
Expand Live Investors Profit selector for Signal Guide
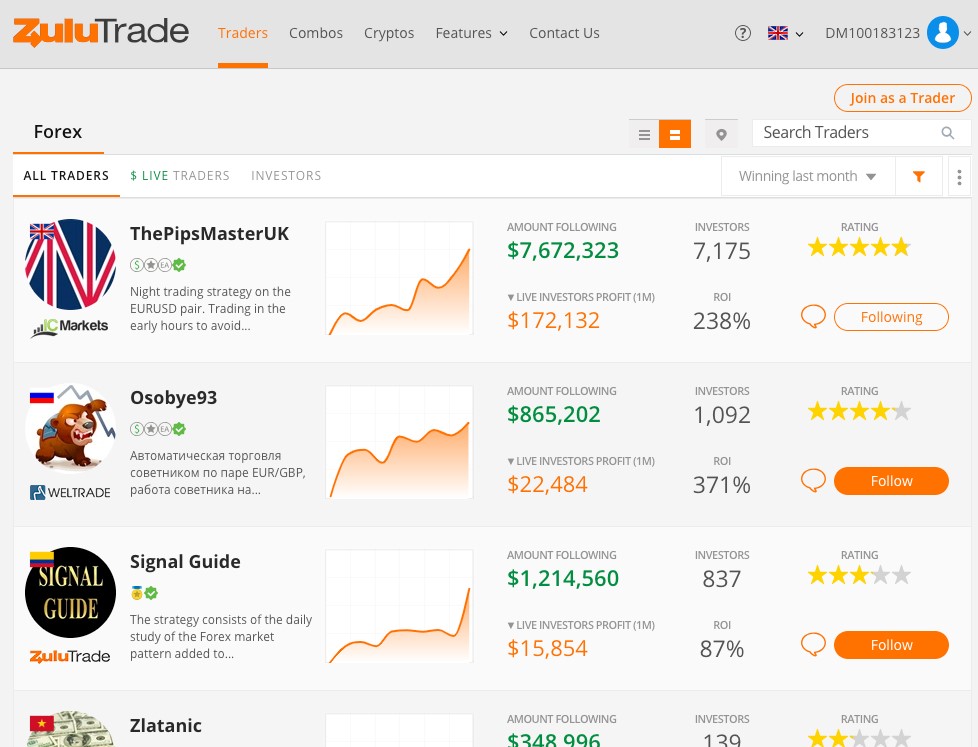(581, 625)
